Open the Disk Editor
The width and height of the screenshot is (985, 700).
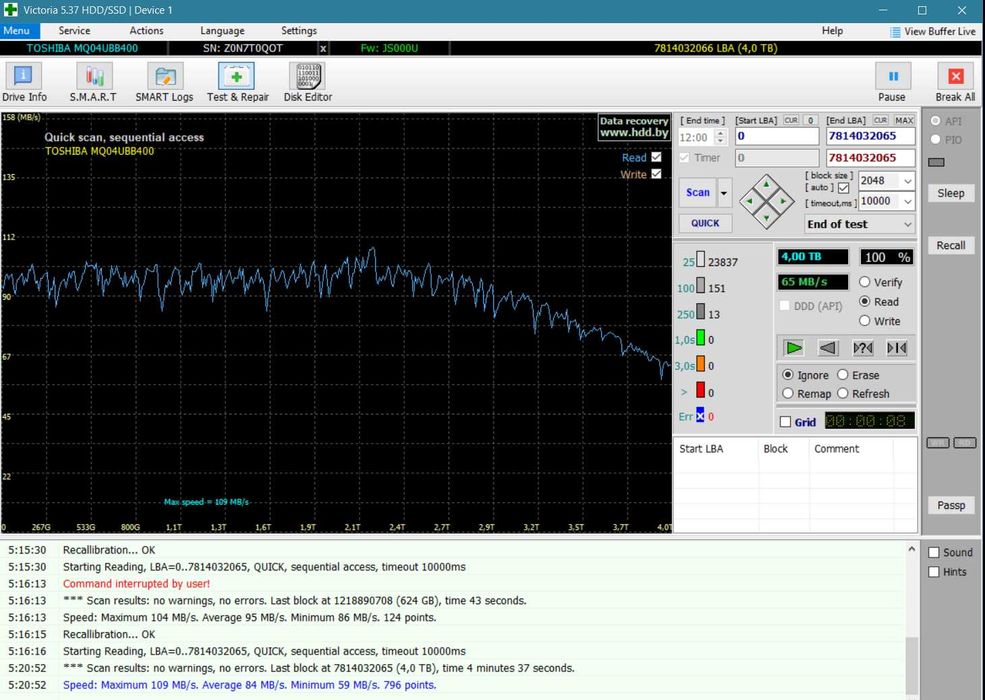[x=307, y=82]
